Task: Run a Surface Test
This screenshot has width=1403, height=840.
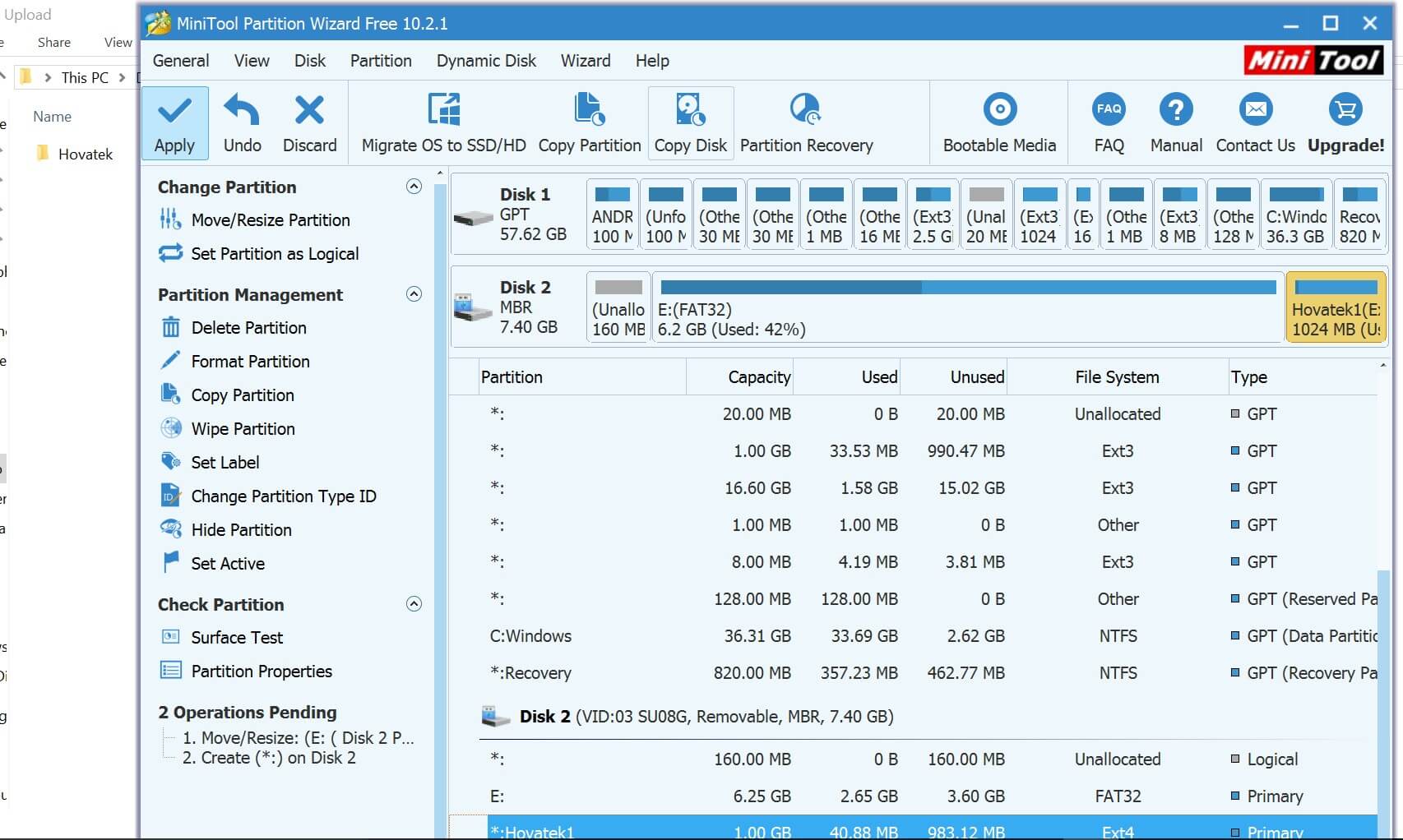Action: [x=237, y=637]
